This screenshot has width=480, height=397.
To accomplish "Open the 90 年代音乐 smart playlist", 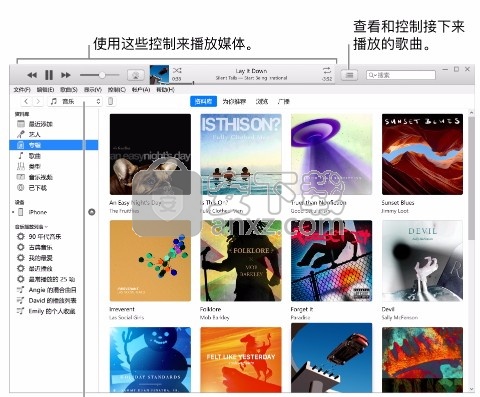I will 53,237.
